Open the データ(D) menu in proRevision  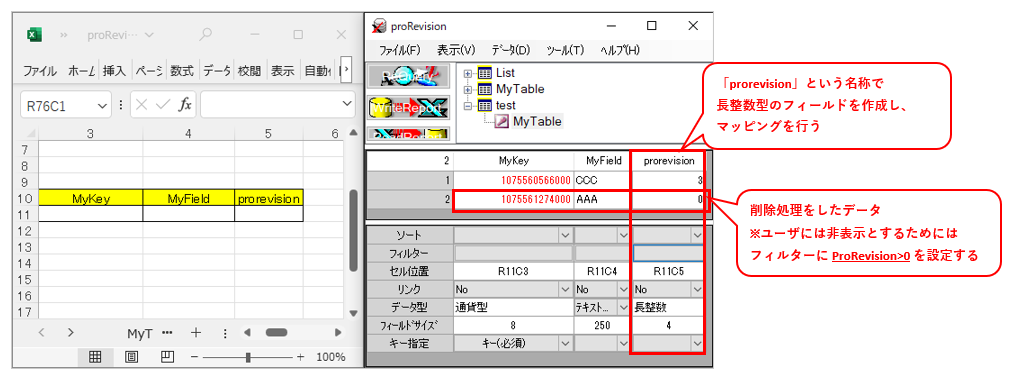click(510, 50)
